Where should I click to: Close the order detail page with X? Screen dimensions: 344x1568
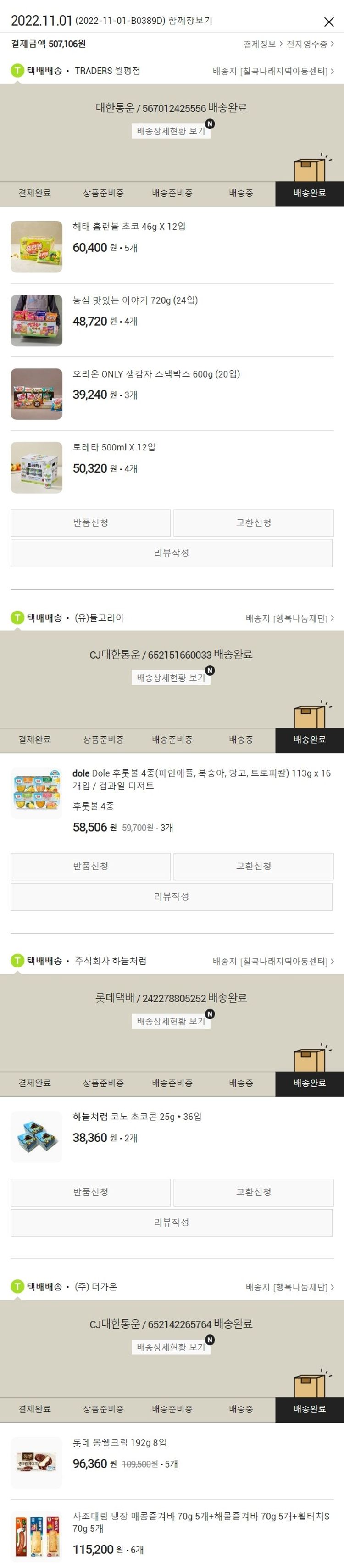pyautogui.click(x=329, y=22)
